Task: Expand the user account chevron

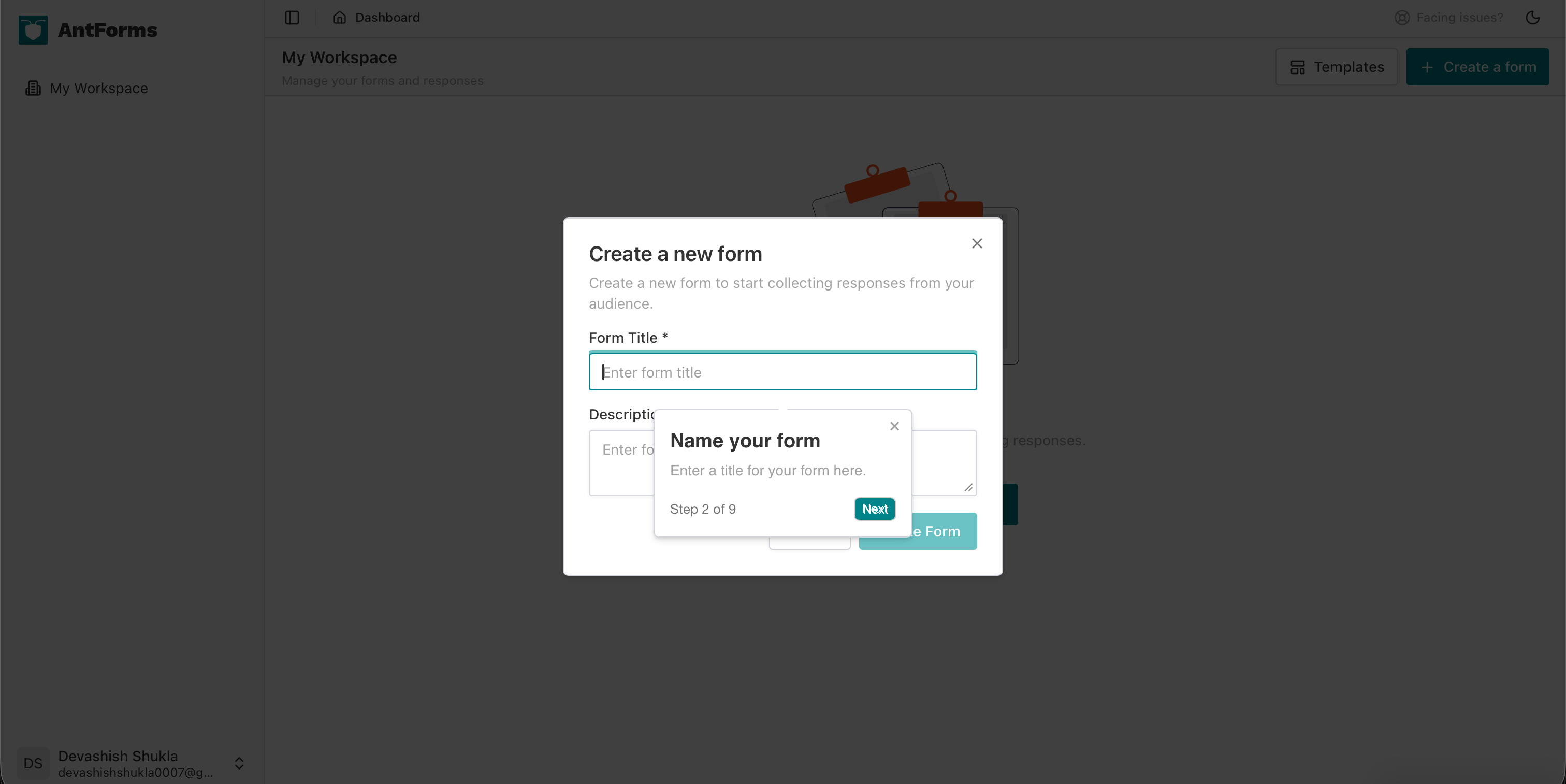Action: coord(239,764)
